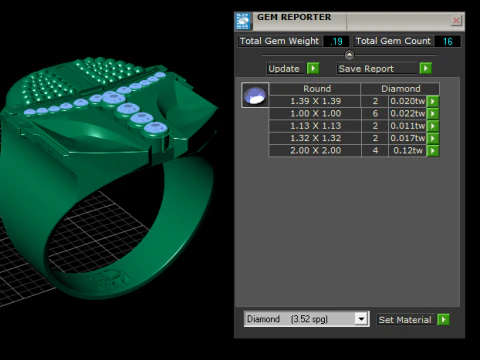The width and height of the screenshot is (480, 360).
Task: Click the Update button
Action: point(285,69)
